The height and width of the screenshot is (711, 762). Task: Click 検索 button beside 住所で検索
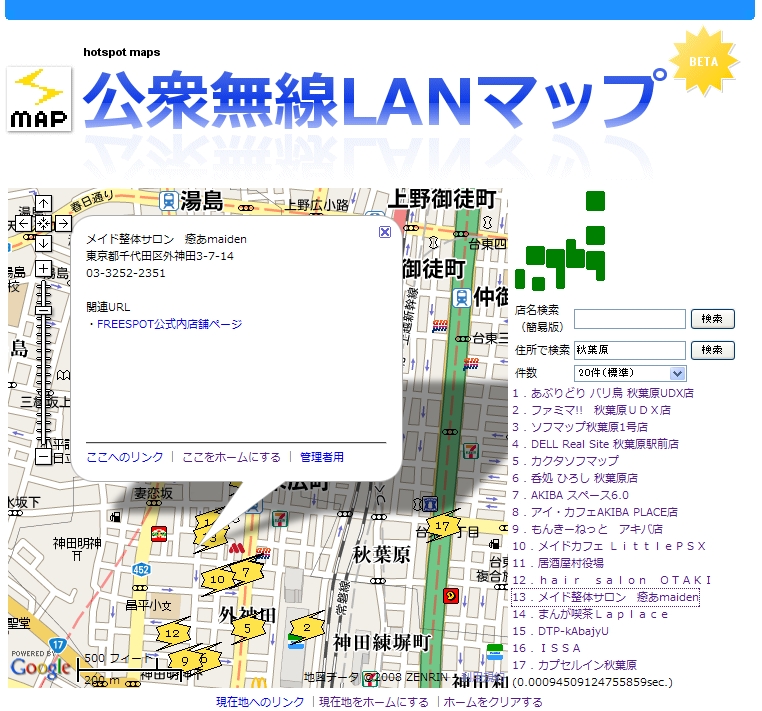[712, 350]
